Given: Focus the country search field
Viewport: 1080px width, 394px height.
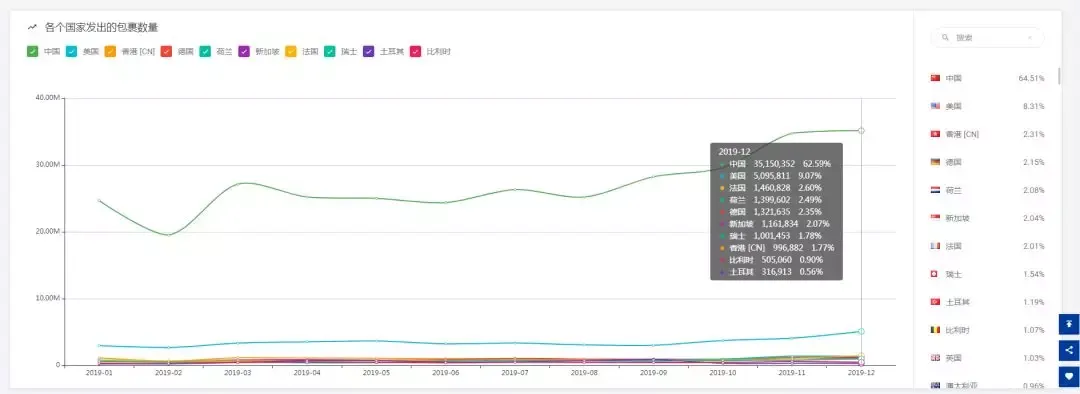Looking at the screenshot, I should (x=987, y=37).
